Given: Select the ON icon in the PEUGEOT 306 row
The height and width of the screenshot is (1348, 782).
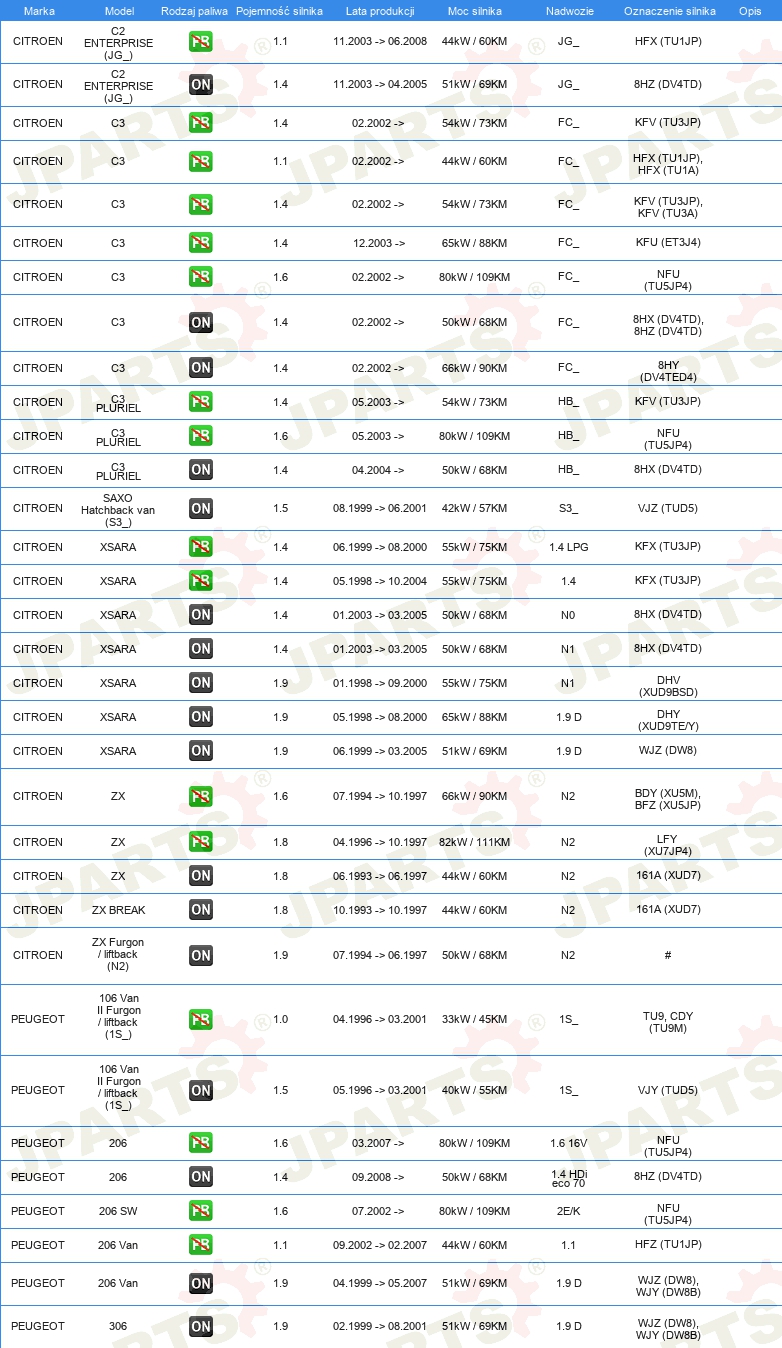Looking at the screenshot, I should point(201,1327).
